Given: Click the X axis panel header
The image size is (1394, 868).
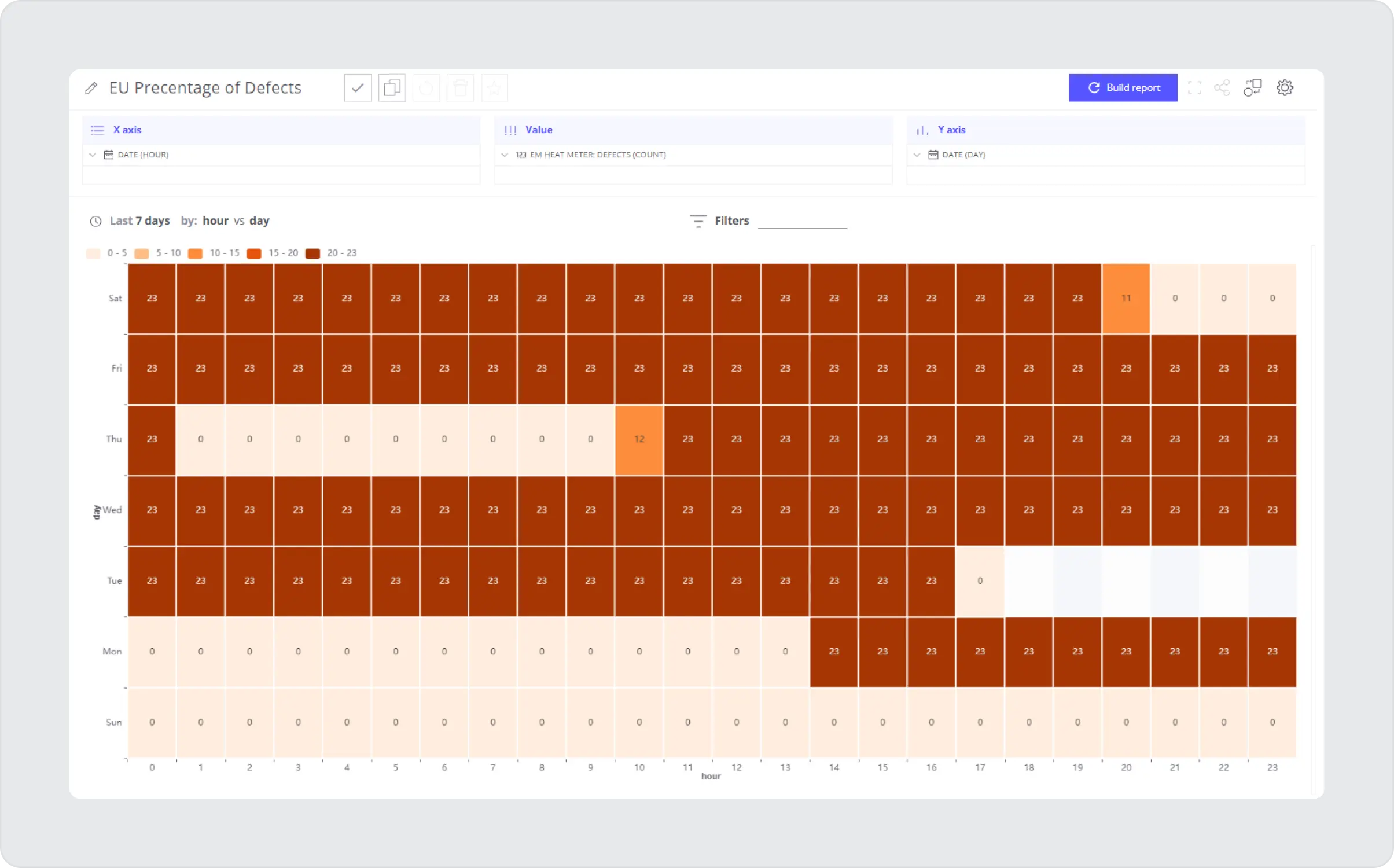Looking at the screenshot, I should click(x=127, y=129).
